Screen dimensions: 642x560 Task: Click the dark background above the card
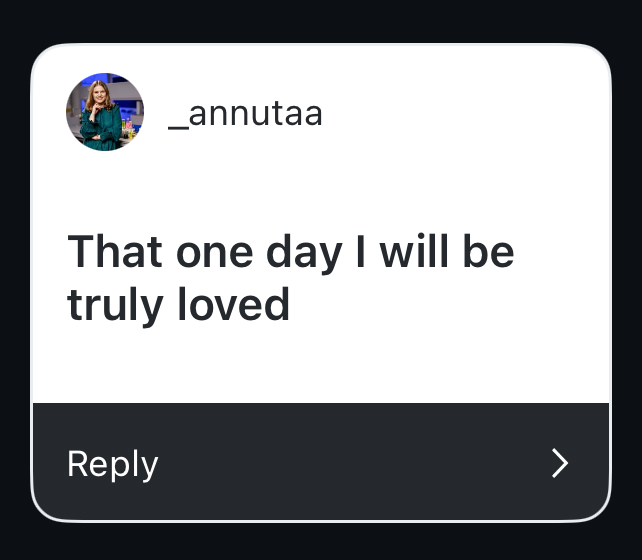(320, 20)
